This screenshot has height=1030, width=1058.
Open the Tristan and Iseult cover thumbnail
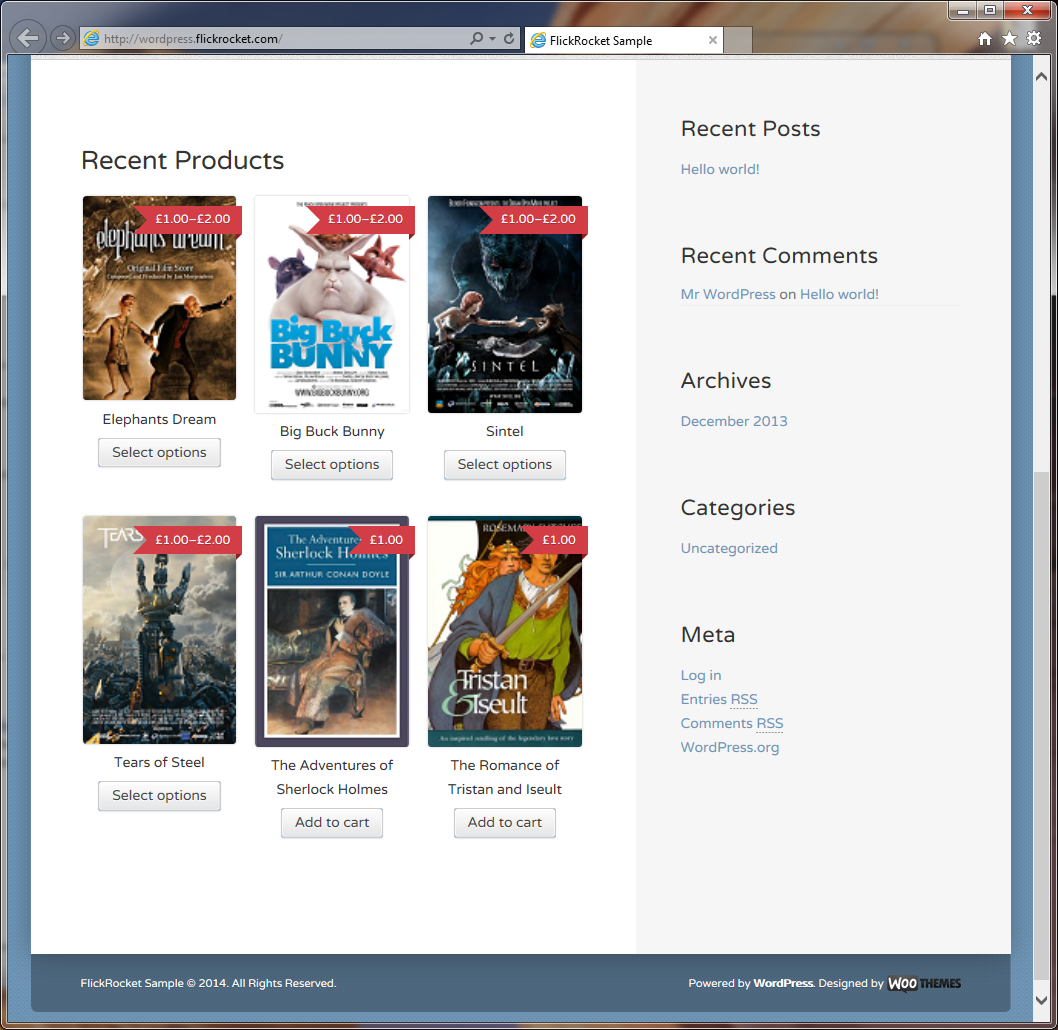(505, 631)
